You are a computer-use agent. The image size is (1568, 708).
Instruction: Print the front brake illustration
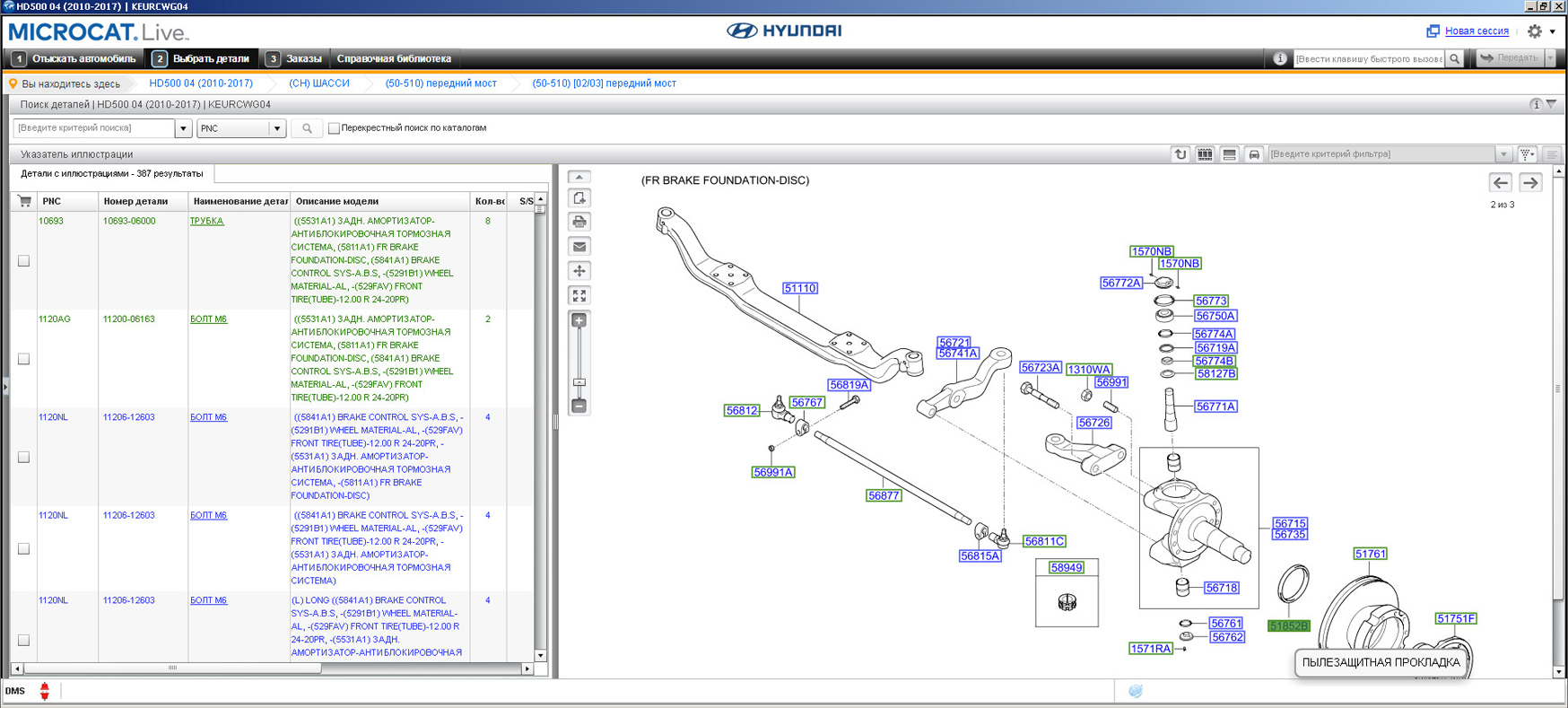(579, 222)
